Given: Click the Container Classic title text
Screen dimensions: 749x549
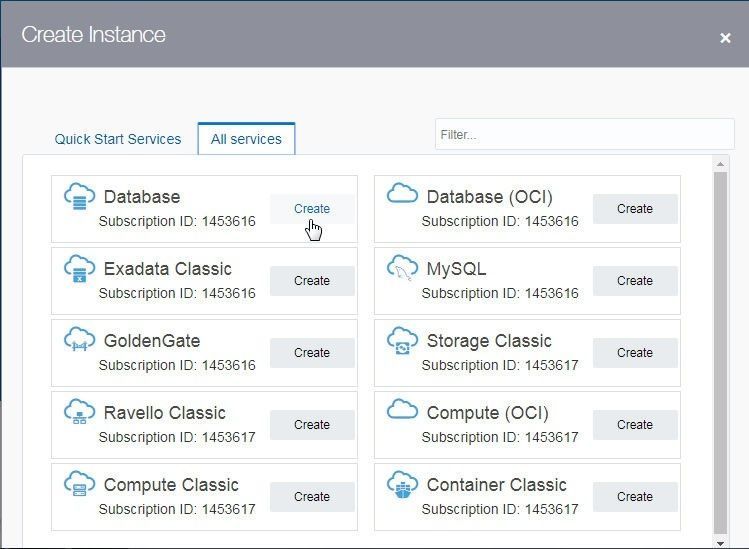Looking at the screenshot, I should (x=497, y=485).
